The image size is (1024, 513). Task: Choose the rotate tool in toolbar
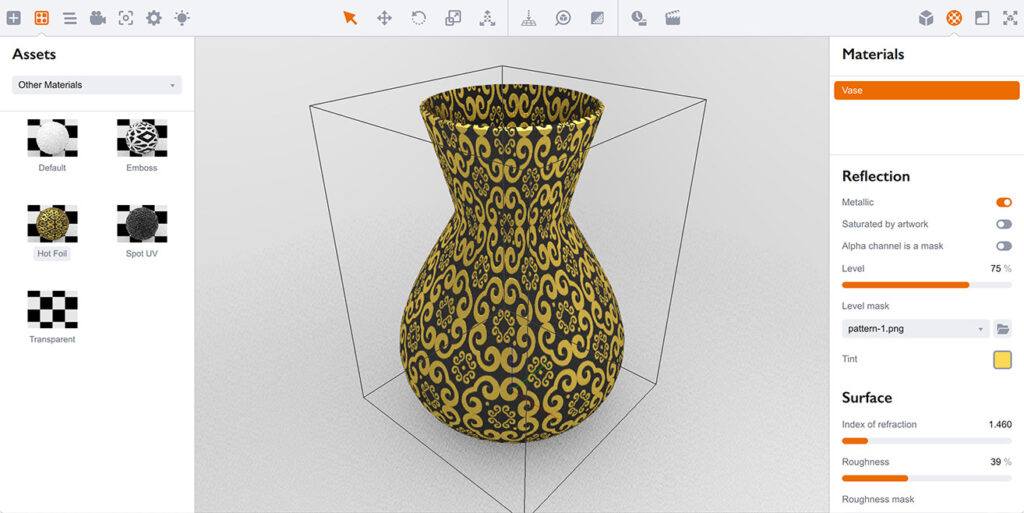(419, 18)
